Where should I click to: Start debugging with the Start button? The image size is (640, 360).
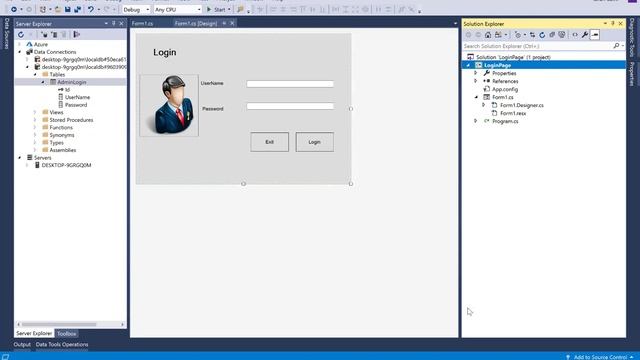(216, 9)
